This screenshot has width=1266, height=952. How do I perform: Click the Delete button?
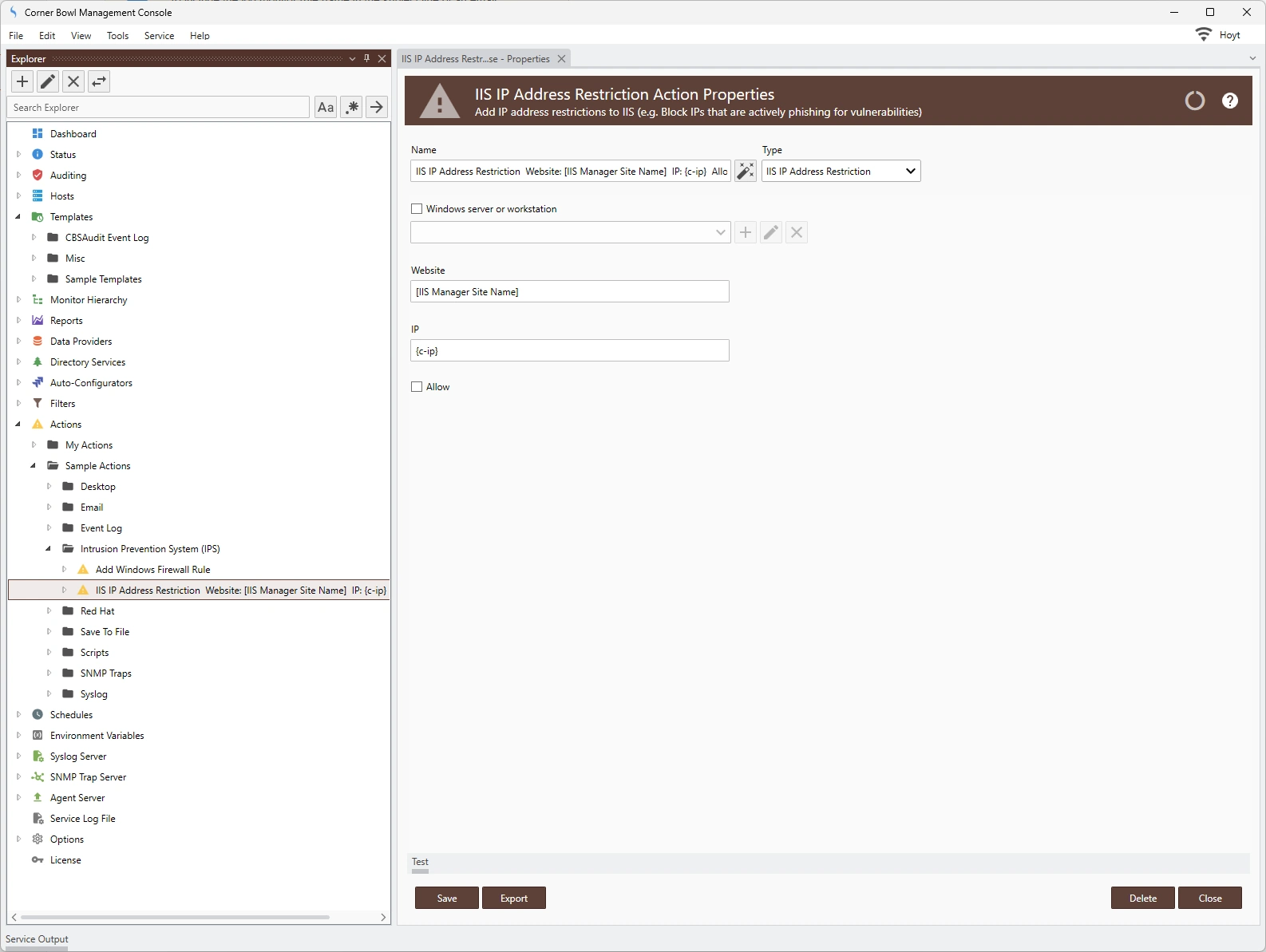(1143, 898)
